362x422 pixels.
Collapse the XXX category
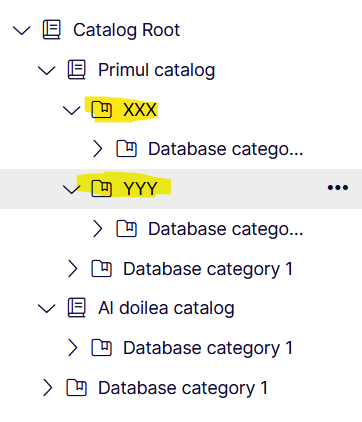coord(72,110)
